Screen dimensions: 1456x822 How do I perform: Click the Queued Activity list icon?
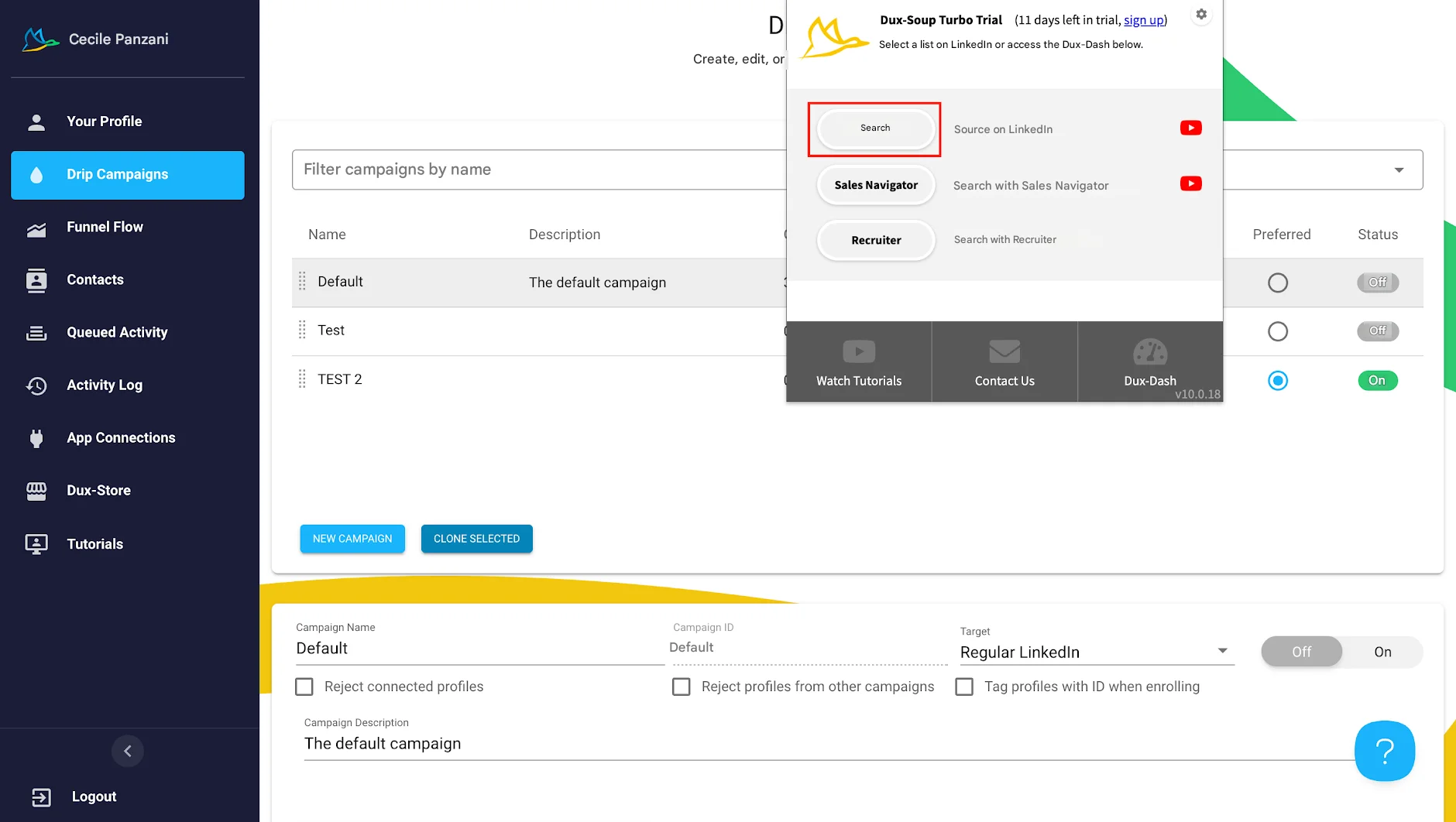pyautogui.click(x=36, y=333)
